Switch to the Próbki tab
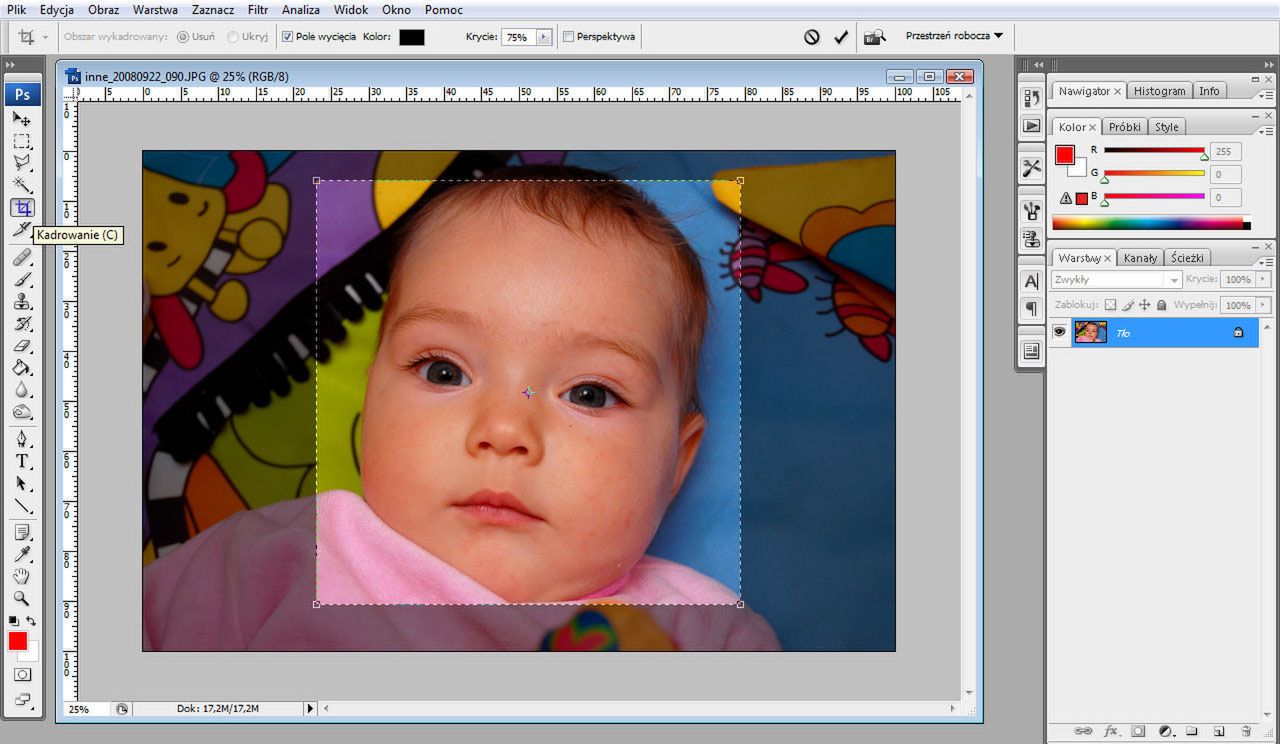The width and height of the screenshot is (1280, 744). click(1125, 127)
